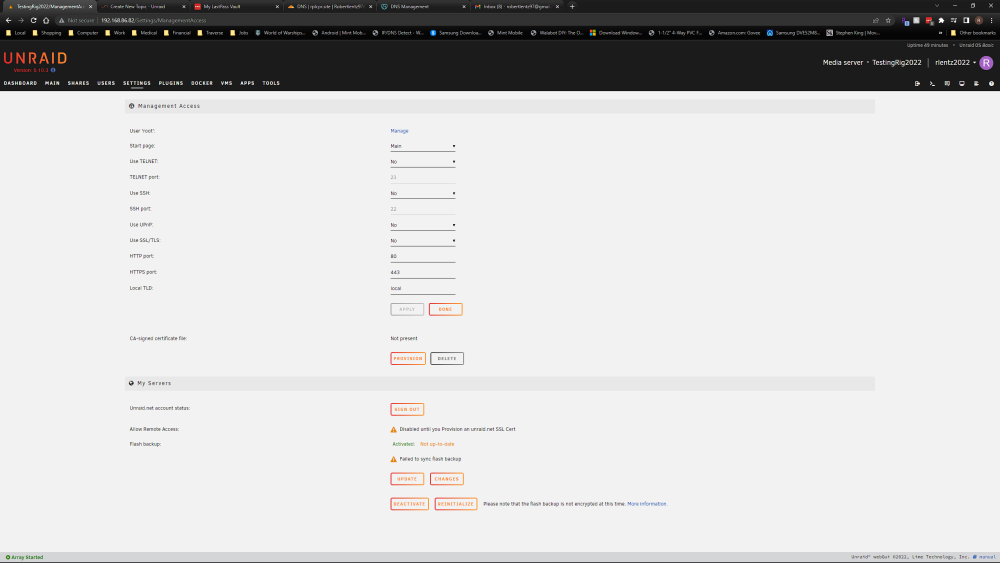Switch to Create New Topic browser tab
Screen dimensions: 1000x563
click(x=143, y=6)
